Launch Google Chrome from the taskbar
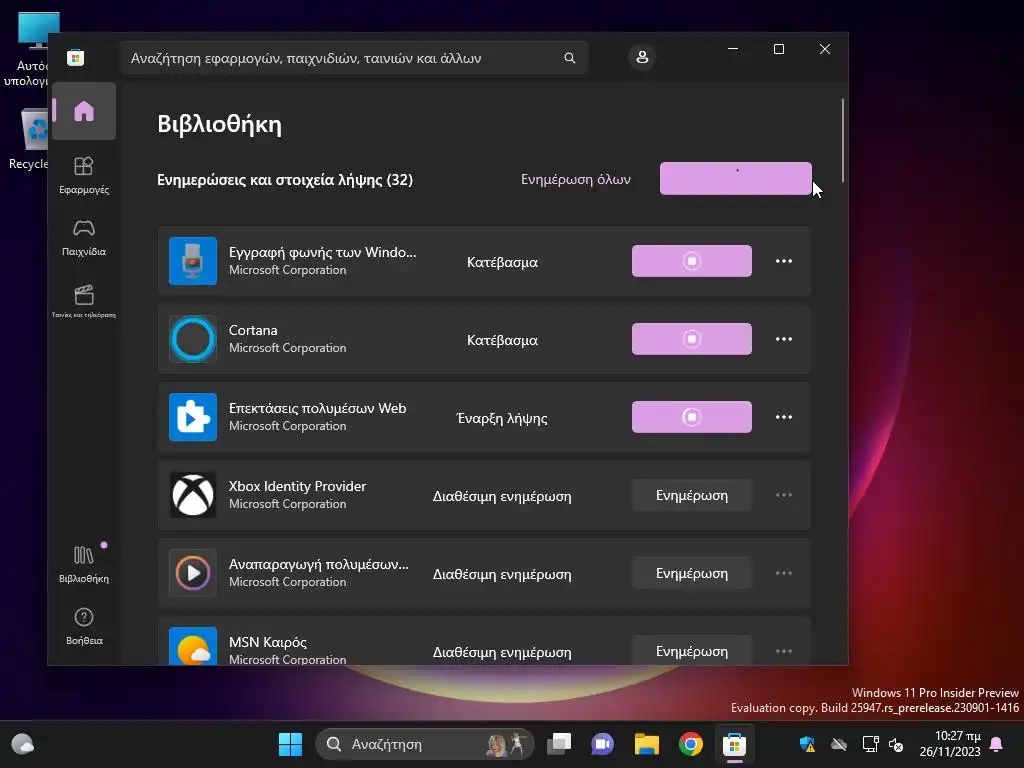1024x768 pixels. pos(690,744)
